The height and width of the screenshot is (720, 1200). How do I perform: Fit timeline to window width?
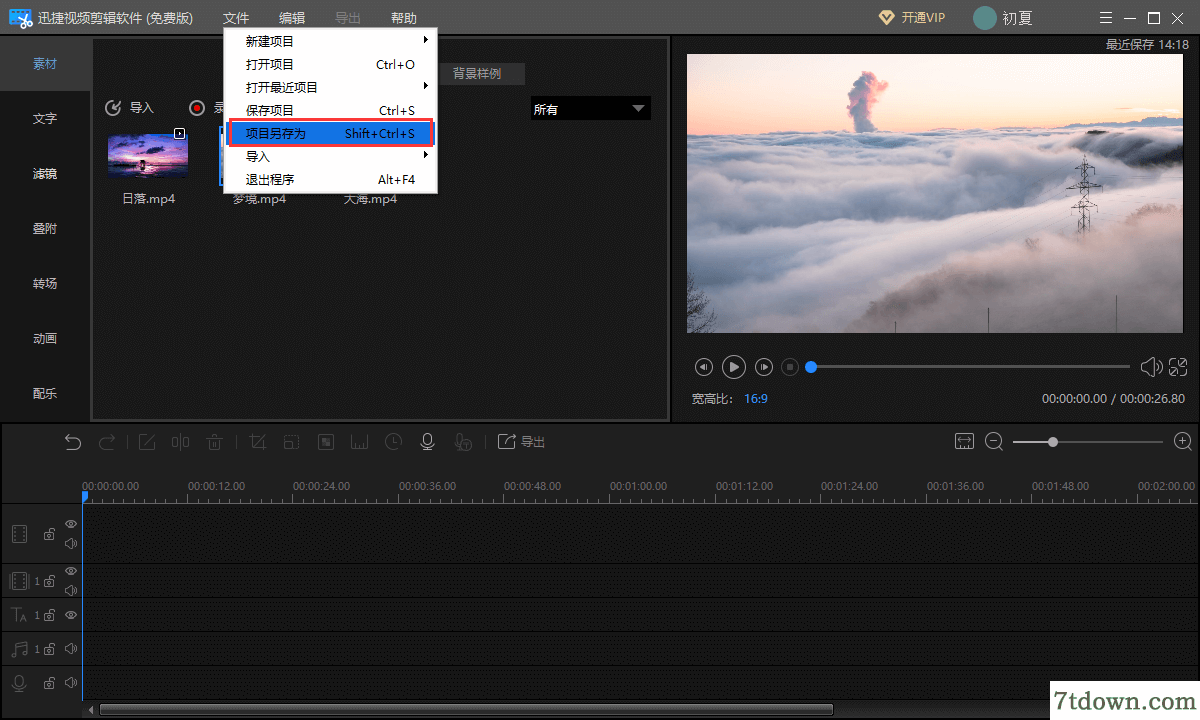pos(964,441)
